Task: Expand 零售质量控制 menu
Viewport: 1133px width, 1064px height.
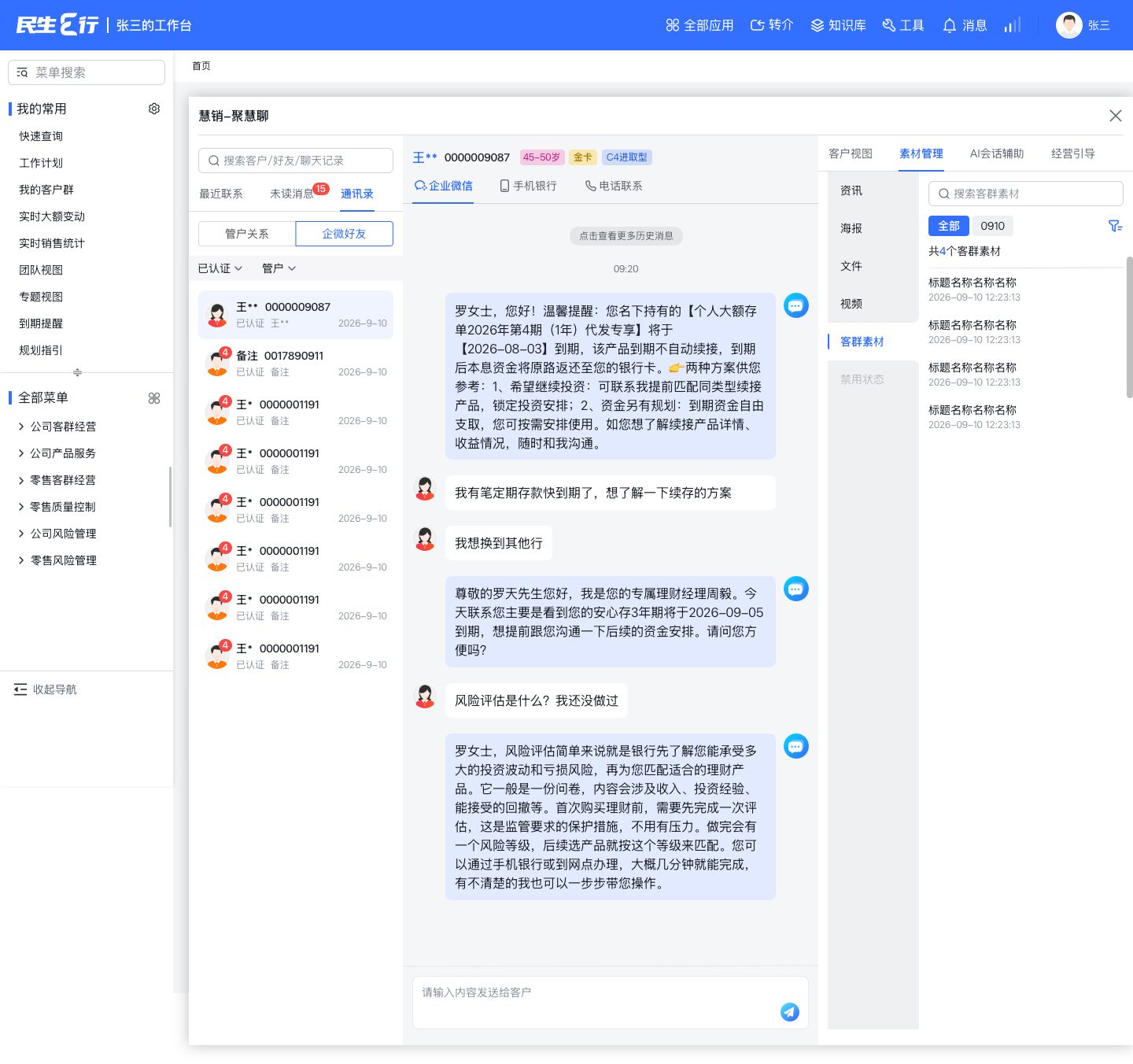Action: pos(57,507)
